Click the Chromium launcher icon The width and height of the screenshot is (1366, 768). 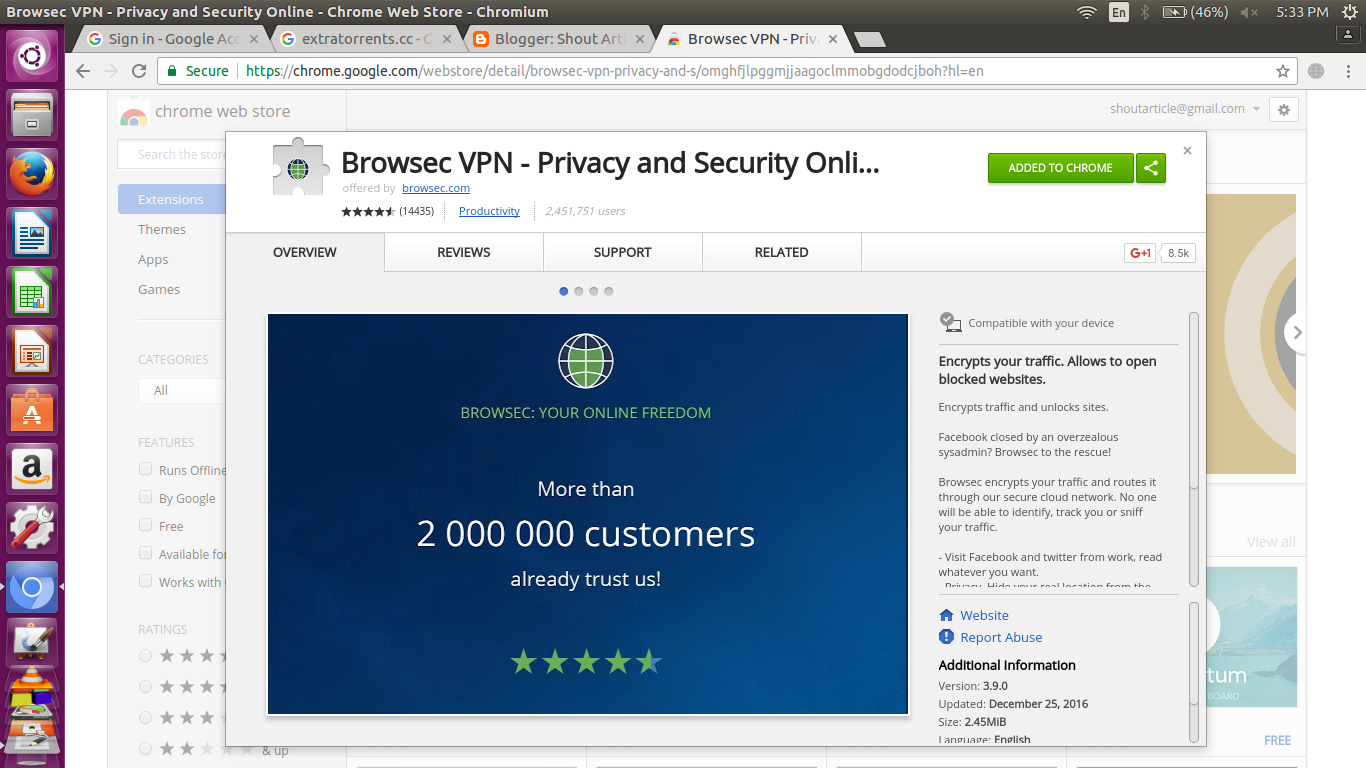33,587
